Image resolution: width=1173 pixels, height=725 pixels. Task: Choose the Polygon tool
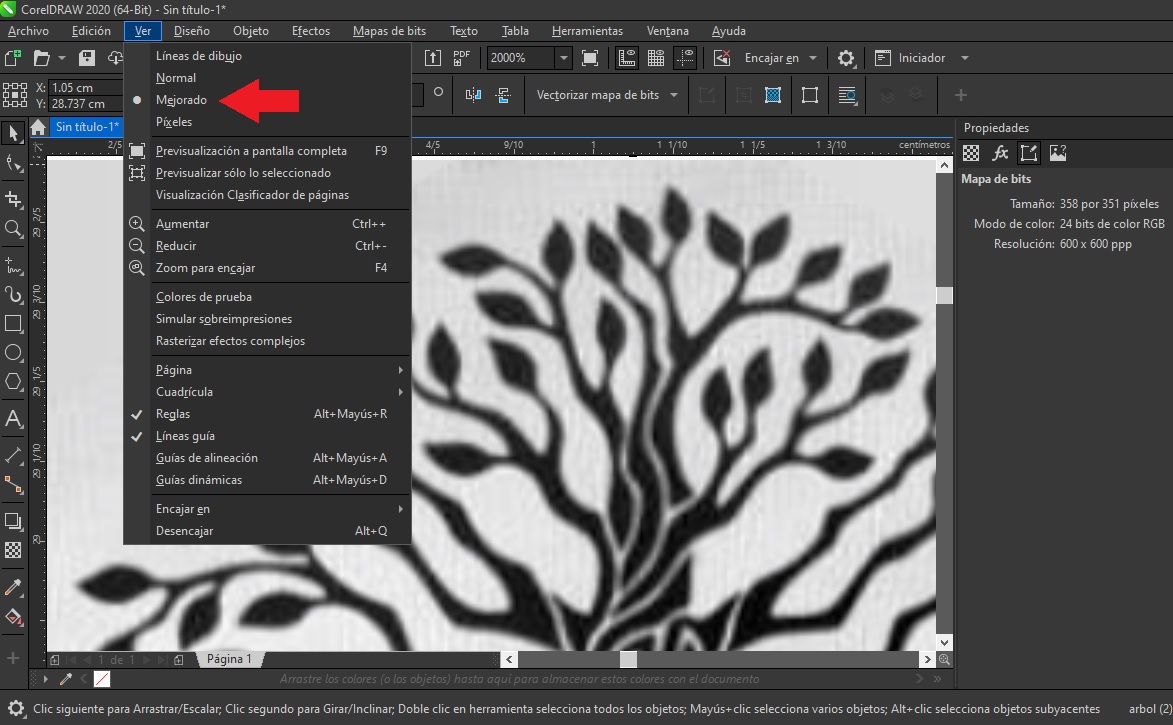(13, 382)
